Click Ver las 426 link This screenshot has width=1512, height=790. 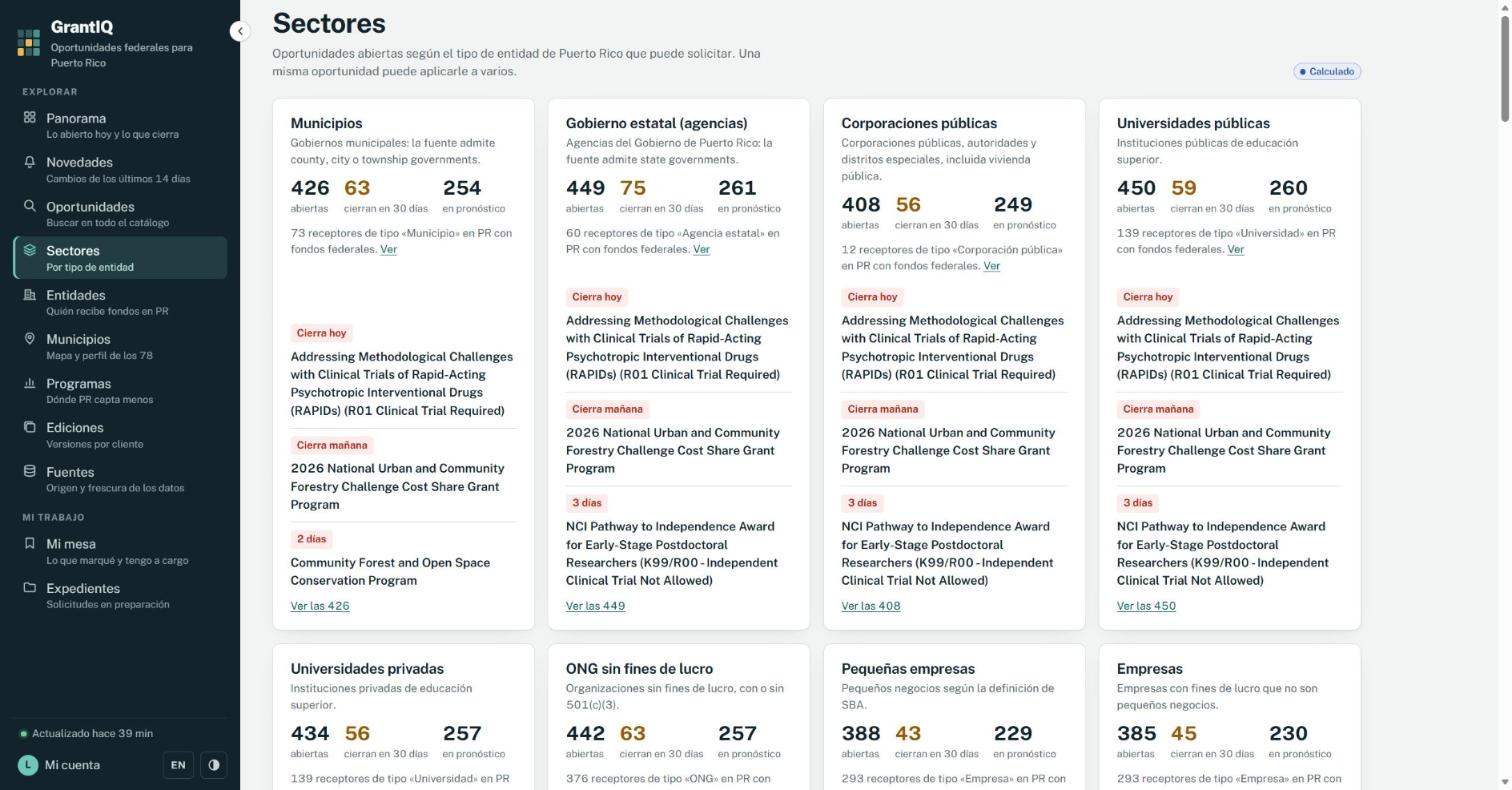(320, 606)
